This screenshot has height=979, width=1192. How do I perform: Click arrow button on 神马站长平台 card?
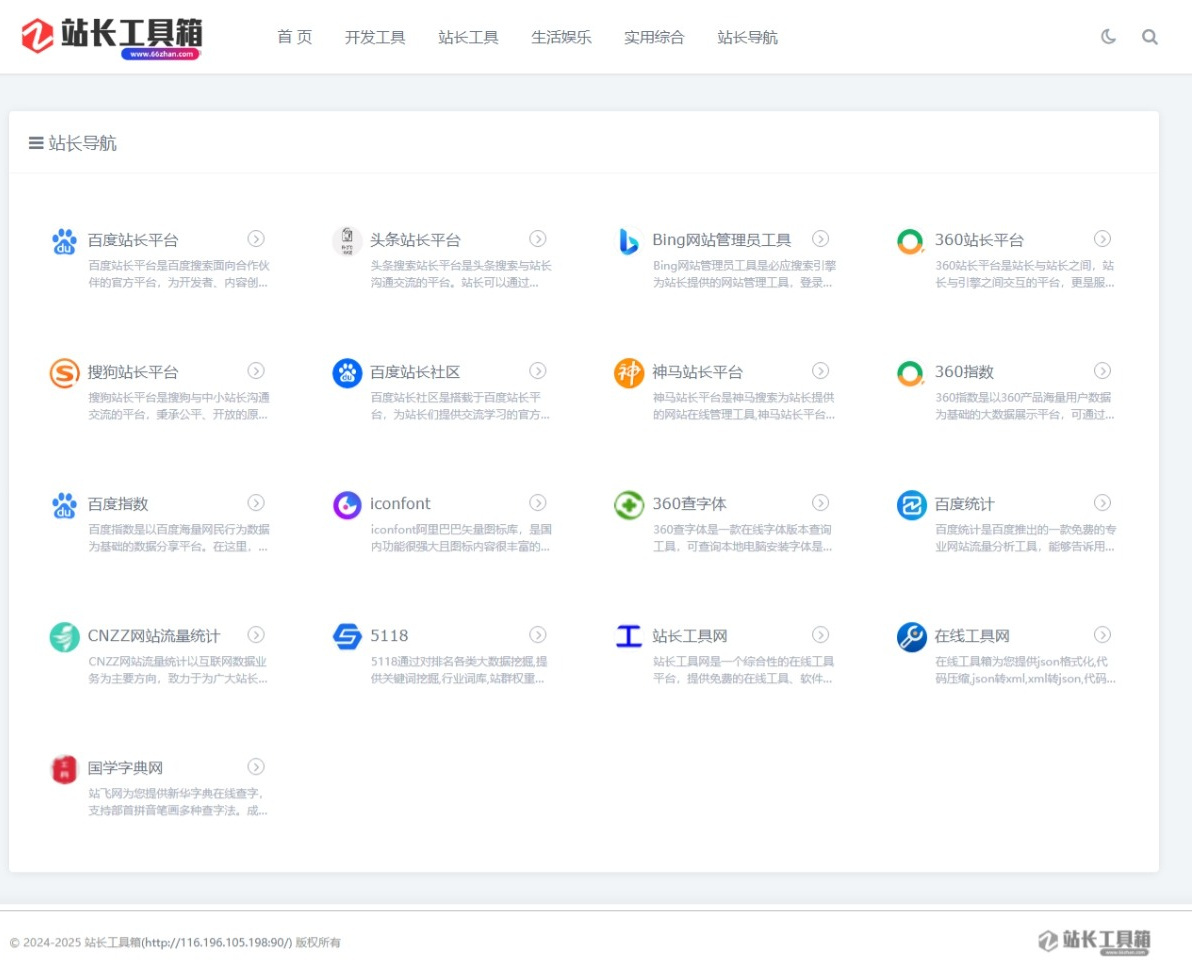click(x=820, y=371)
